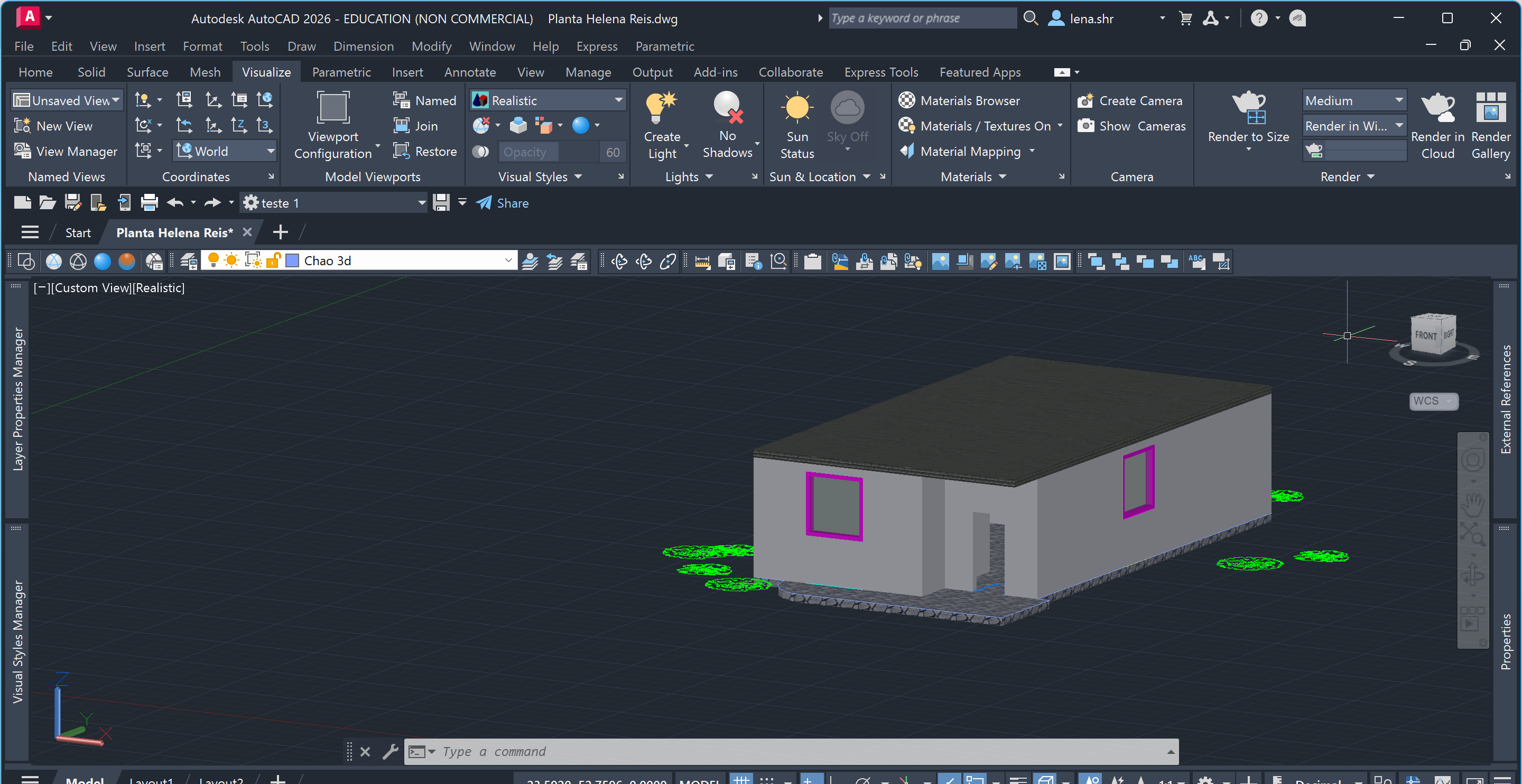Click the New View button

54,126
